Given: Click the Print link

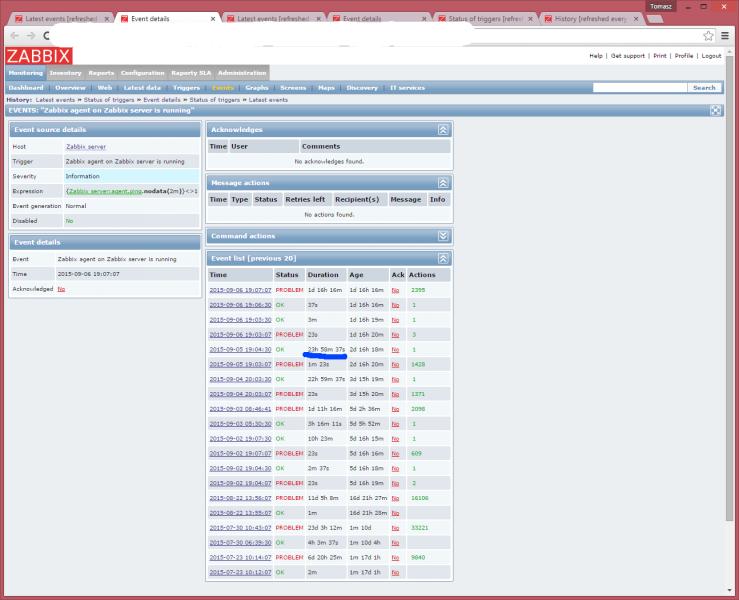Looking at the screenshot, I should coord(660,56).
